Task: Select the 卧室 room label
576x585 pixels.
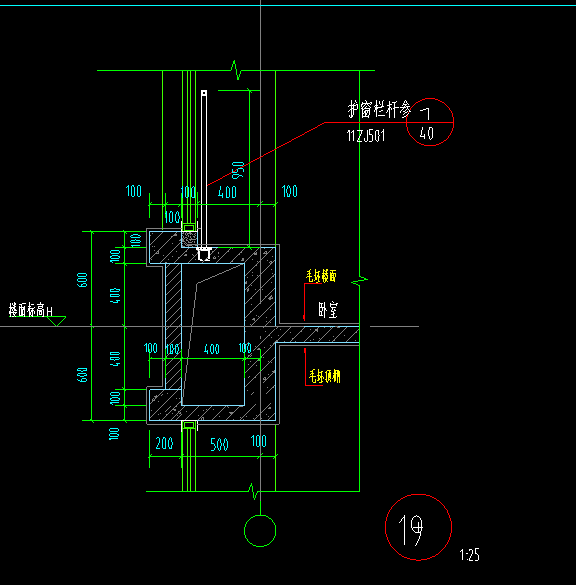Action: (328, 310)
